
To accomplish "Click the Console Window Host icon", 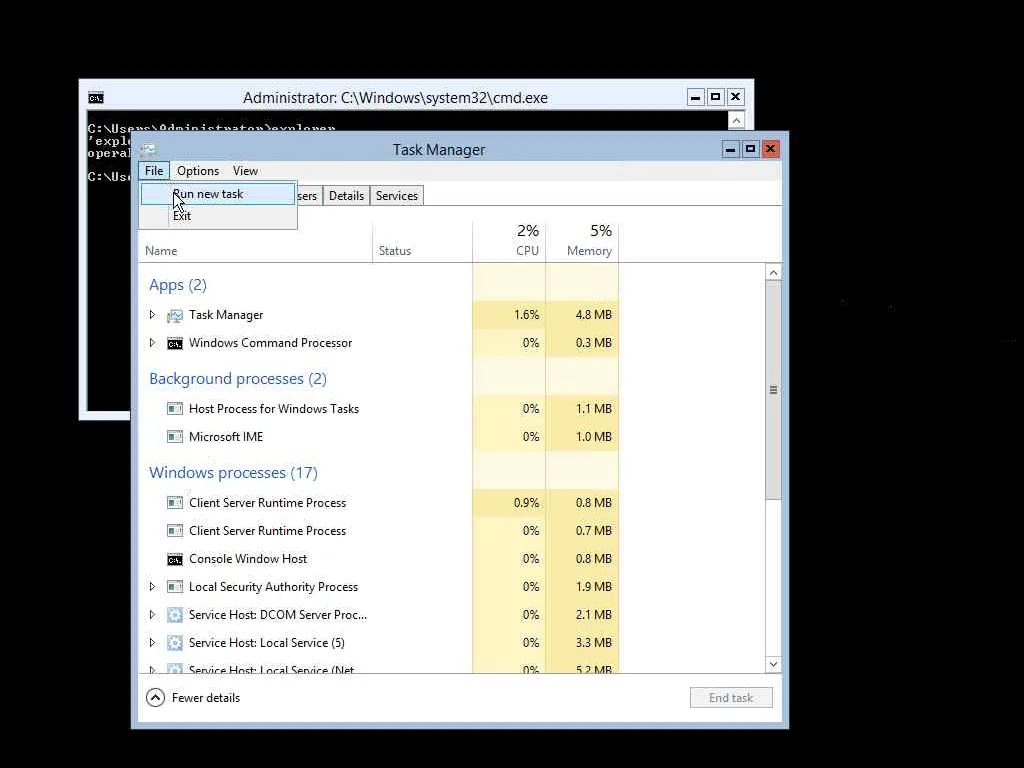I will (x=174, y=560).
